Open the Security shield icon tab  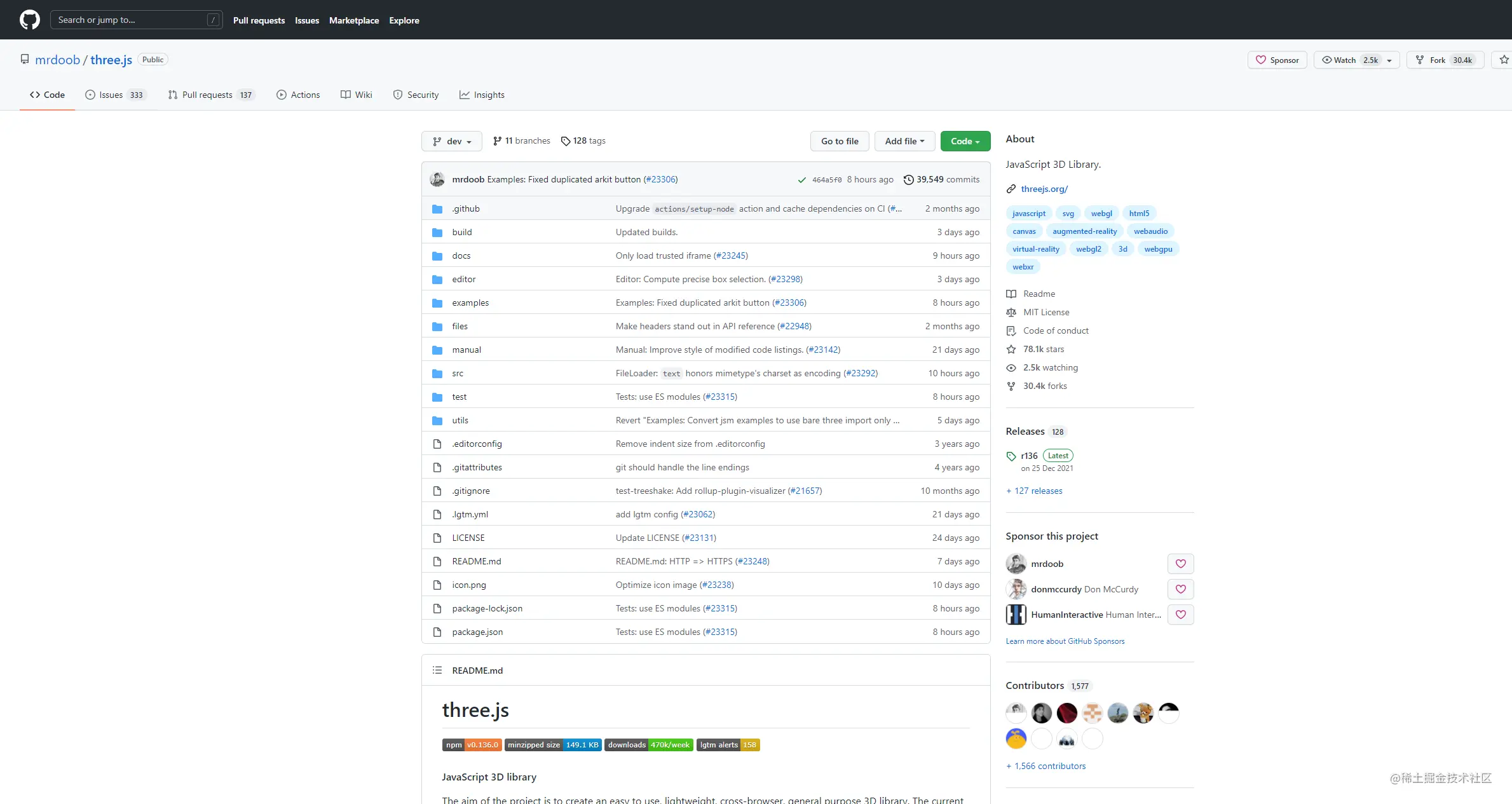397,94
